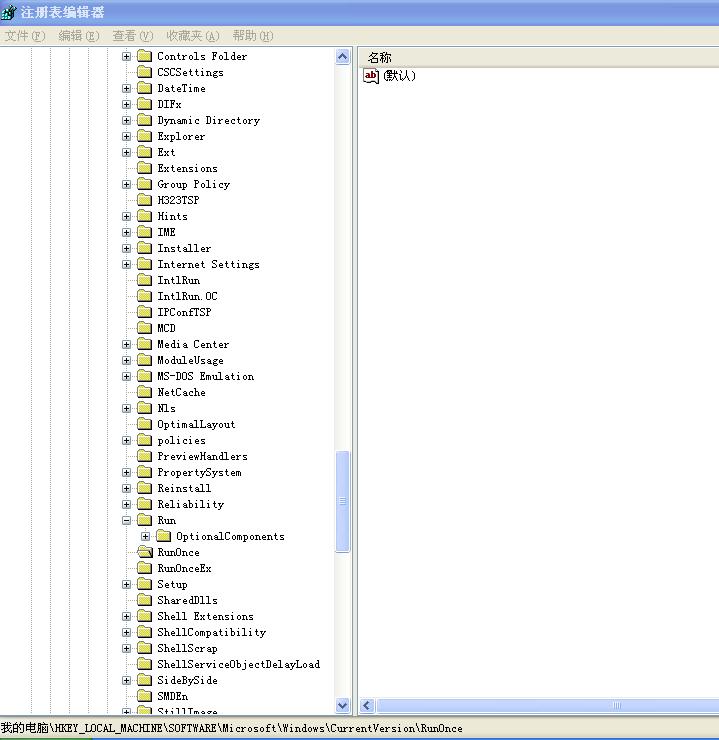Image resolution: width=719 pixels, height=740 pixels.
Task: Open the 编辑(E) menu
Action: 79,36
